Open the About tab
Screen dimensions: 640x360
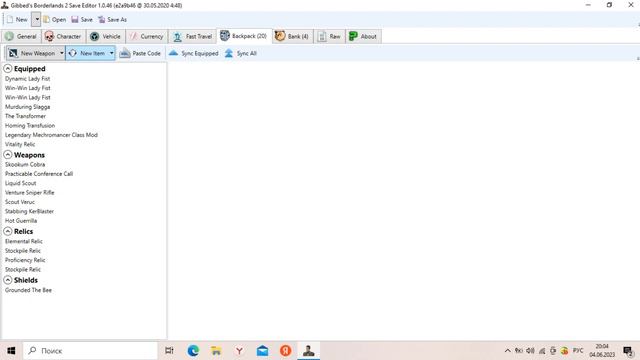[x=363, y=36]
